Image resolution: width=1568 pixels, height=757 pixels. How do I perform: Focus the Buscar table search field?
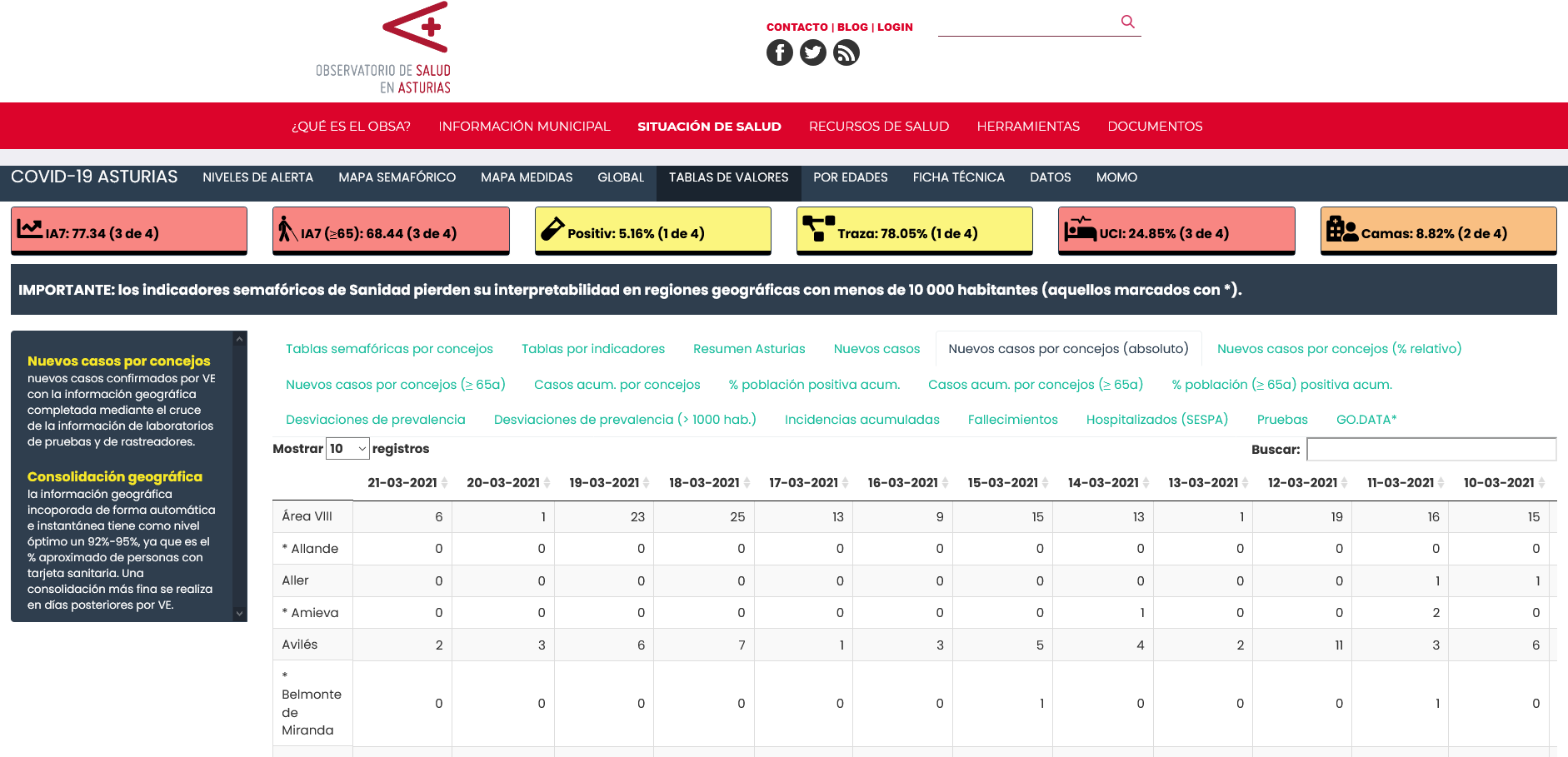(1431, 449)
